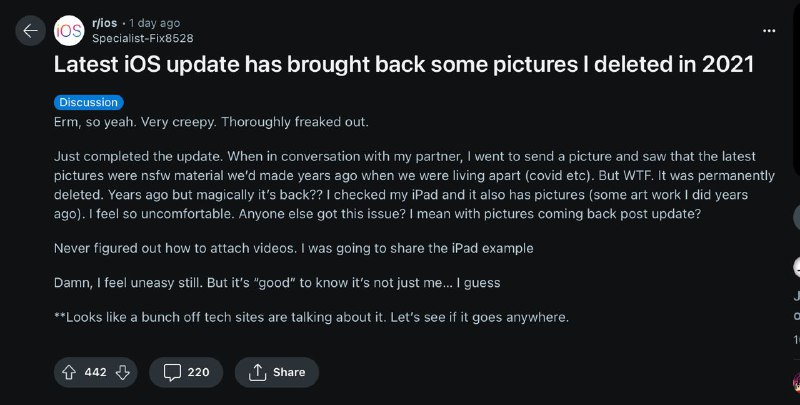Click the speech bubble comment icon
Image resolution: width=800 pixels, height=405 pixels.
[x=172, y=372]
